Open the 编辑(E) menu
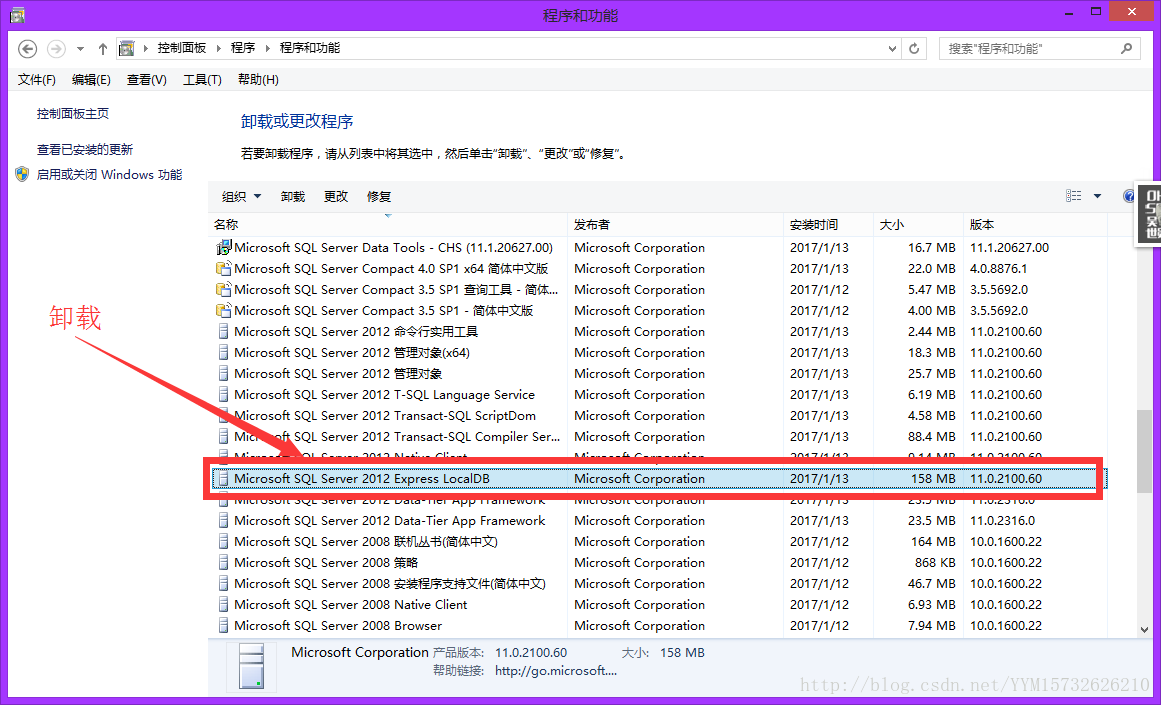 point(91,79)
